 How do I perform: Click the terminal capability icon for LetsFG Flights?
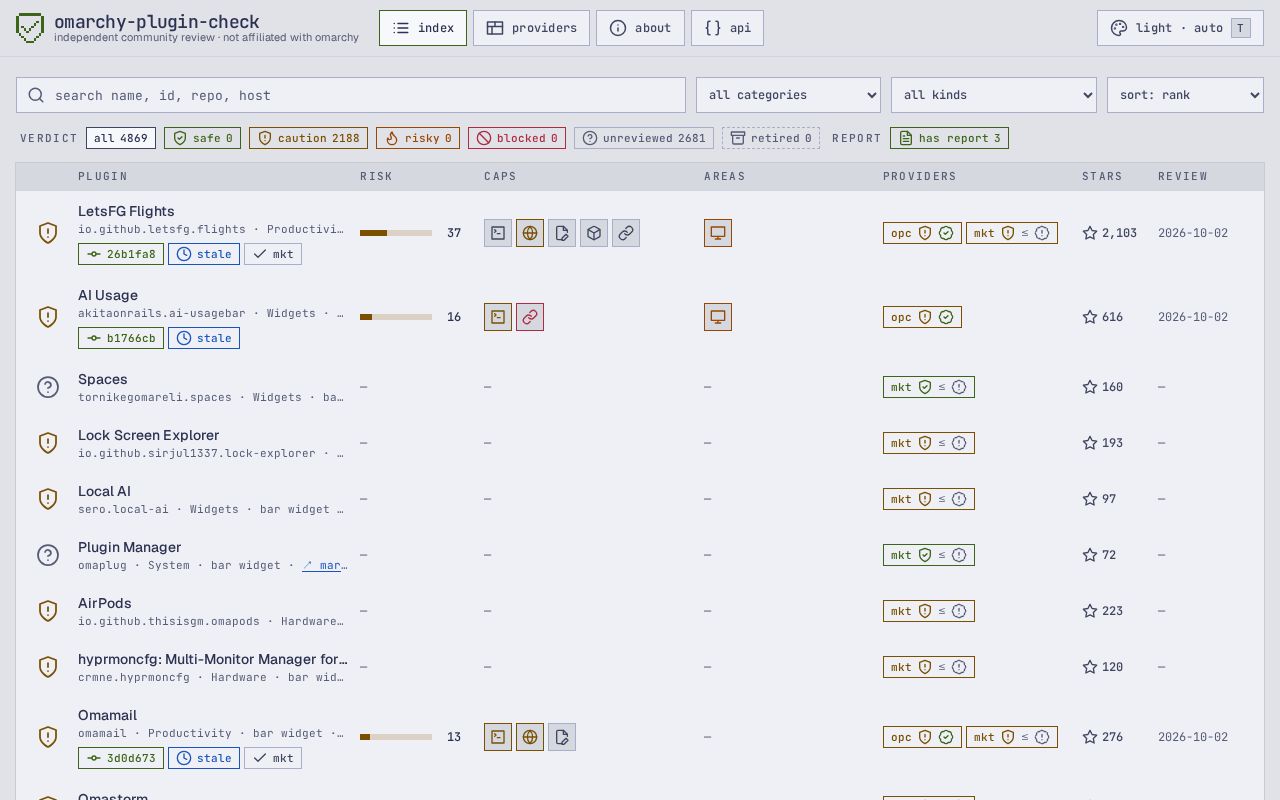[498, 233]
